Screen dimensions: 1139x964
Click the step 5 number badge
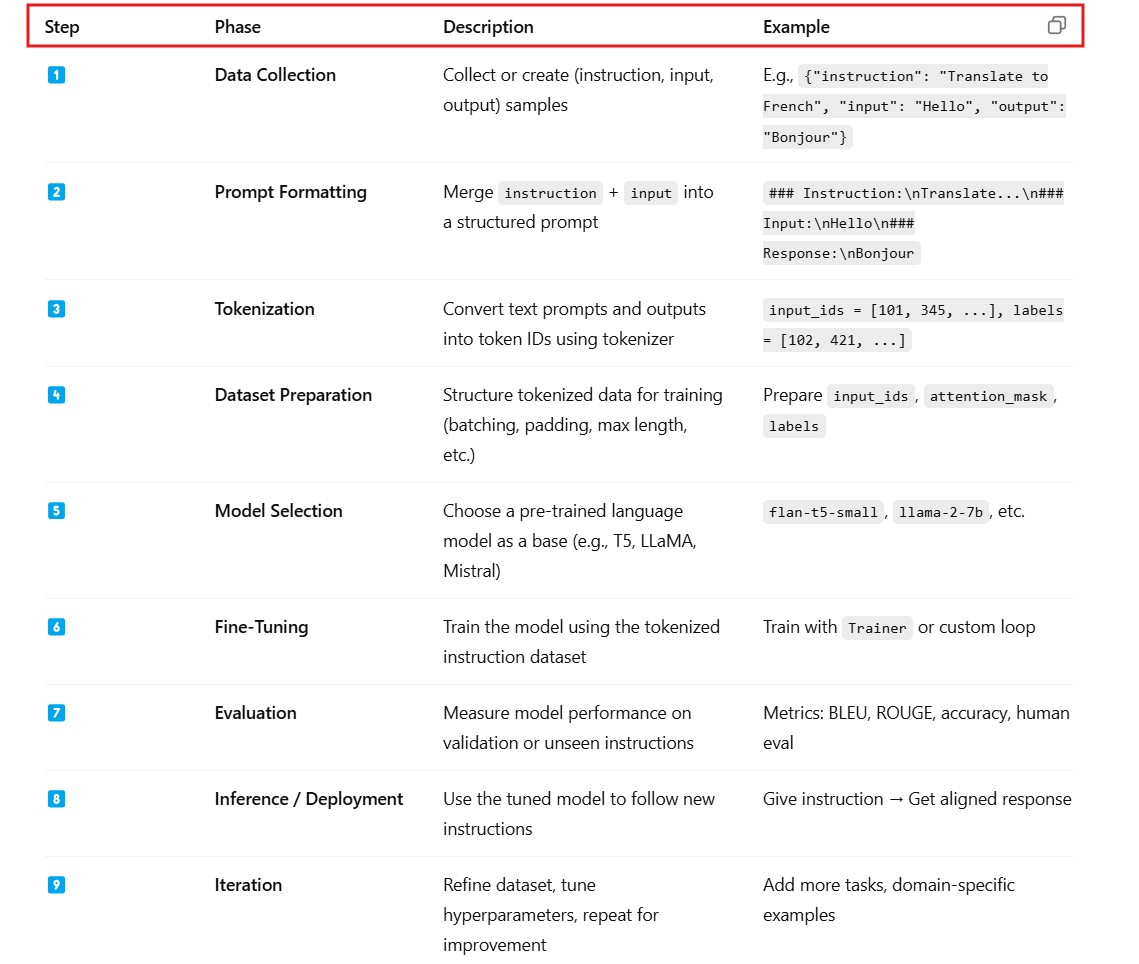coord(56,511)
